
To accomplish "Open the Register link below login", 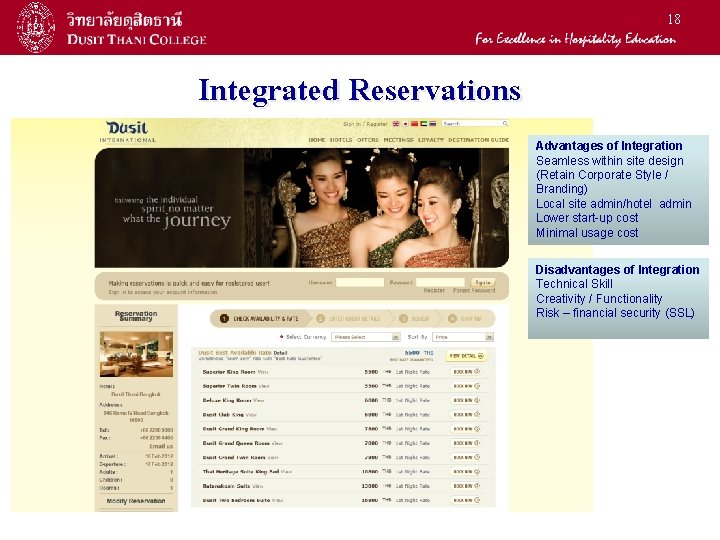I will 434,291.
